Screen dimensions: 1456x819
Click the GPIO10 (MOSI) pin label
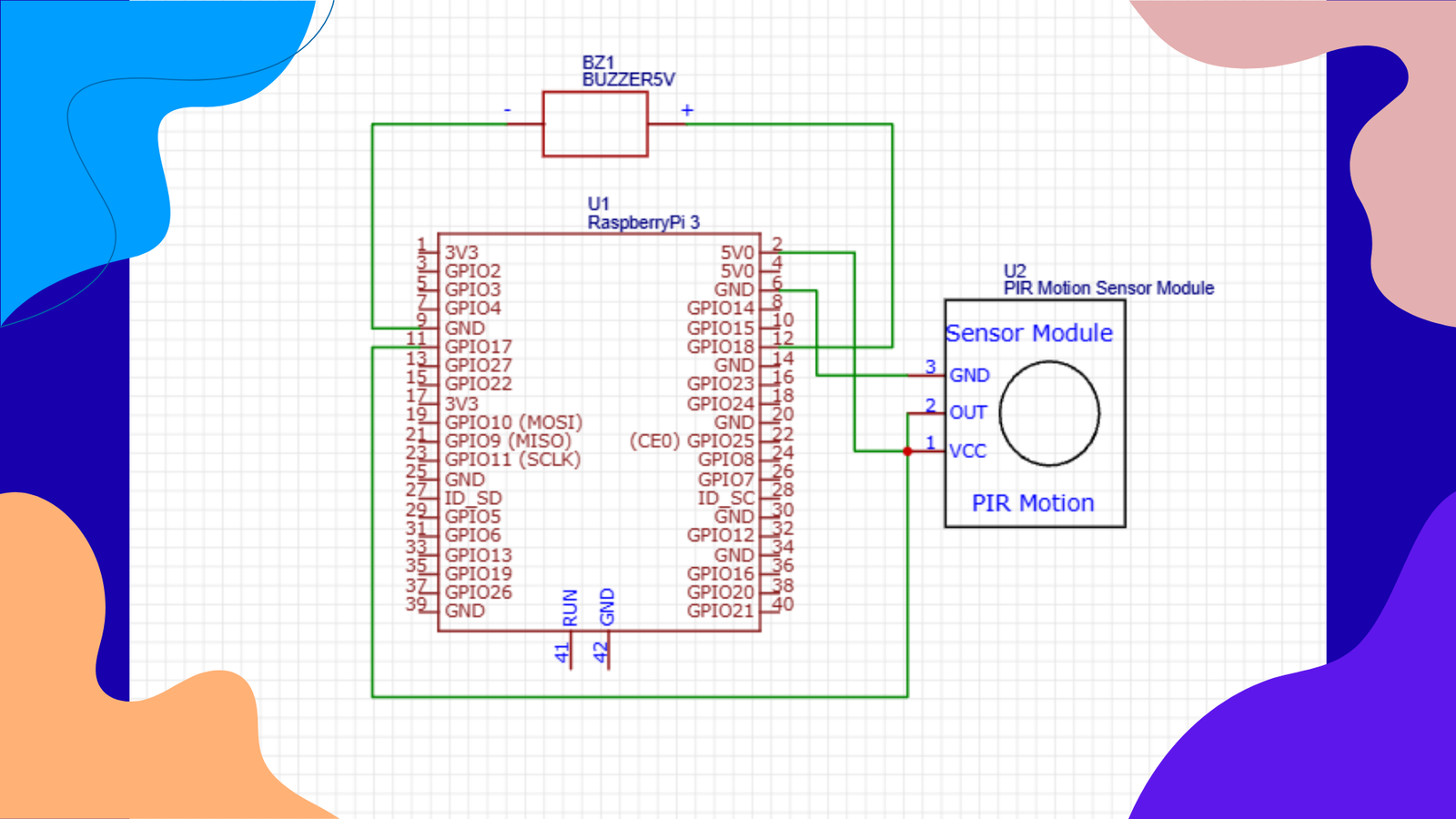point(513,422)
